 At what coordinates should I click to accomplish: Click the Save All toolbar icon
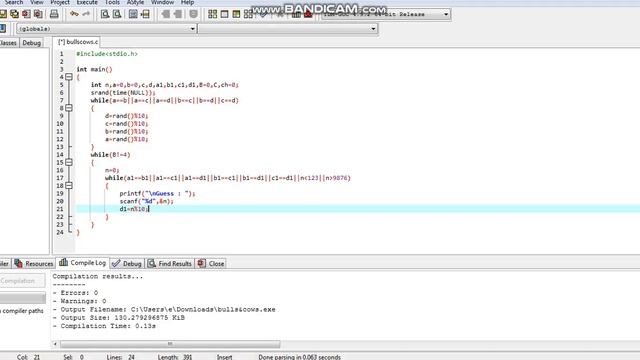pos(14,14)
